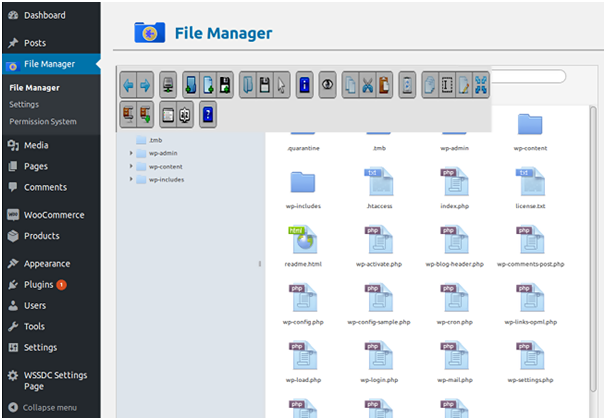606x420 pixels.
Task: Select the wp-content folder thumbnail
Action: [530, 124]
